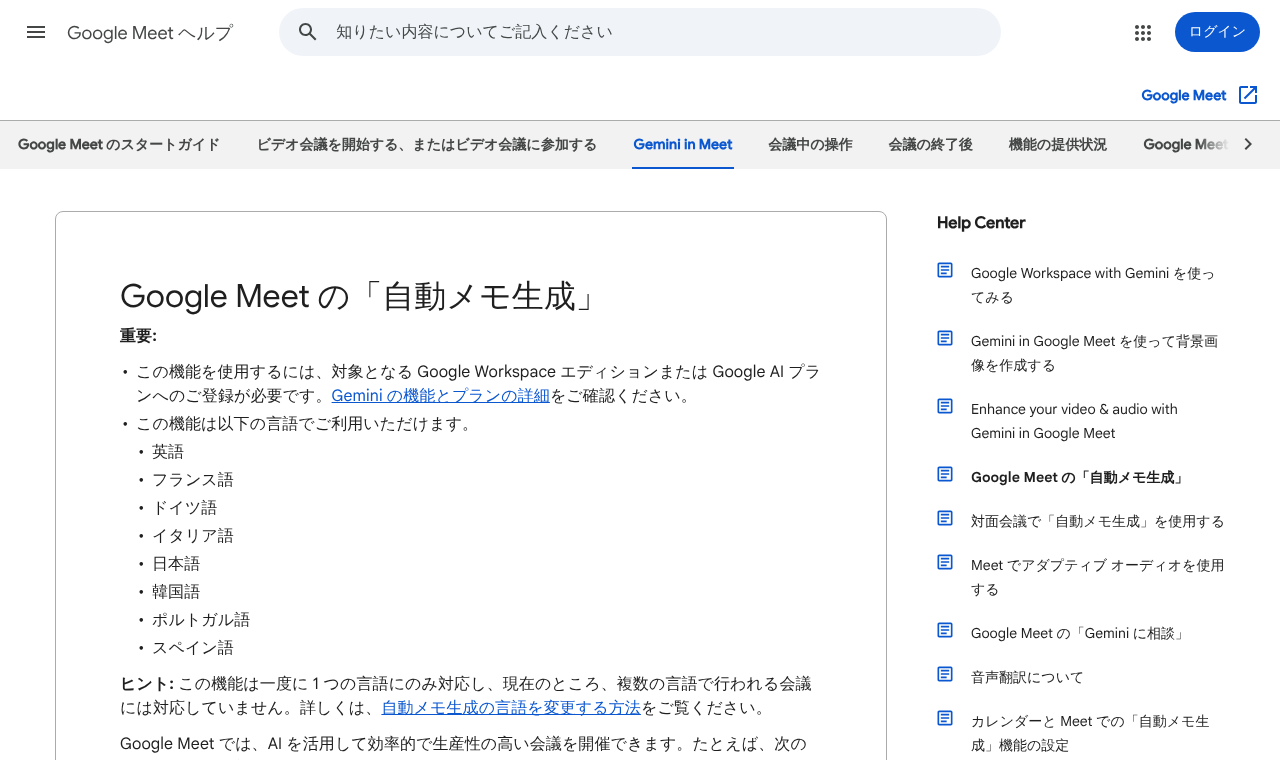
Task: Follow the Gemini の機能とプランの詳細 link
Action: [x=441, y=395]
